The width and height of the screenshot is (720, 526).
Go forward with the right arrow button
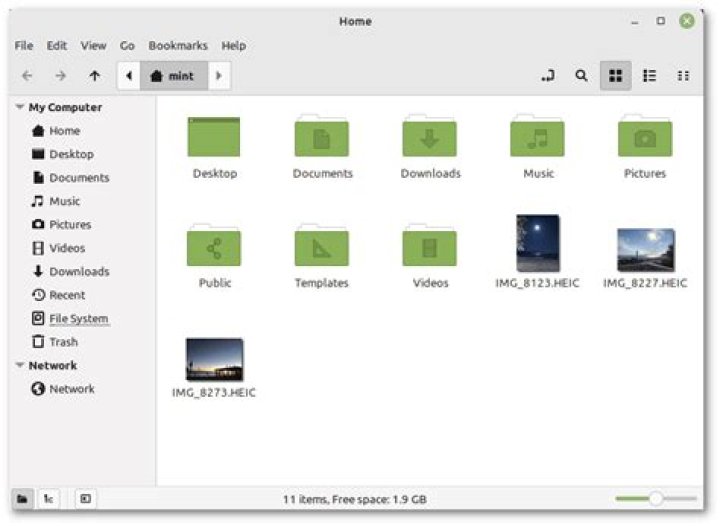click(61, 76)
